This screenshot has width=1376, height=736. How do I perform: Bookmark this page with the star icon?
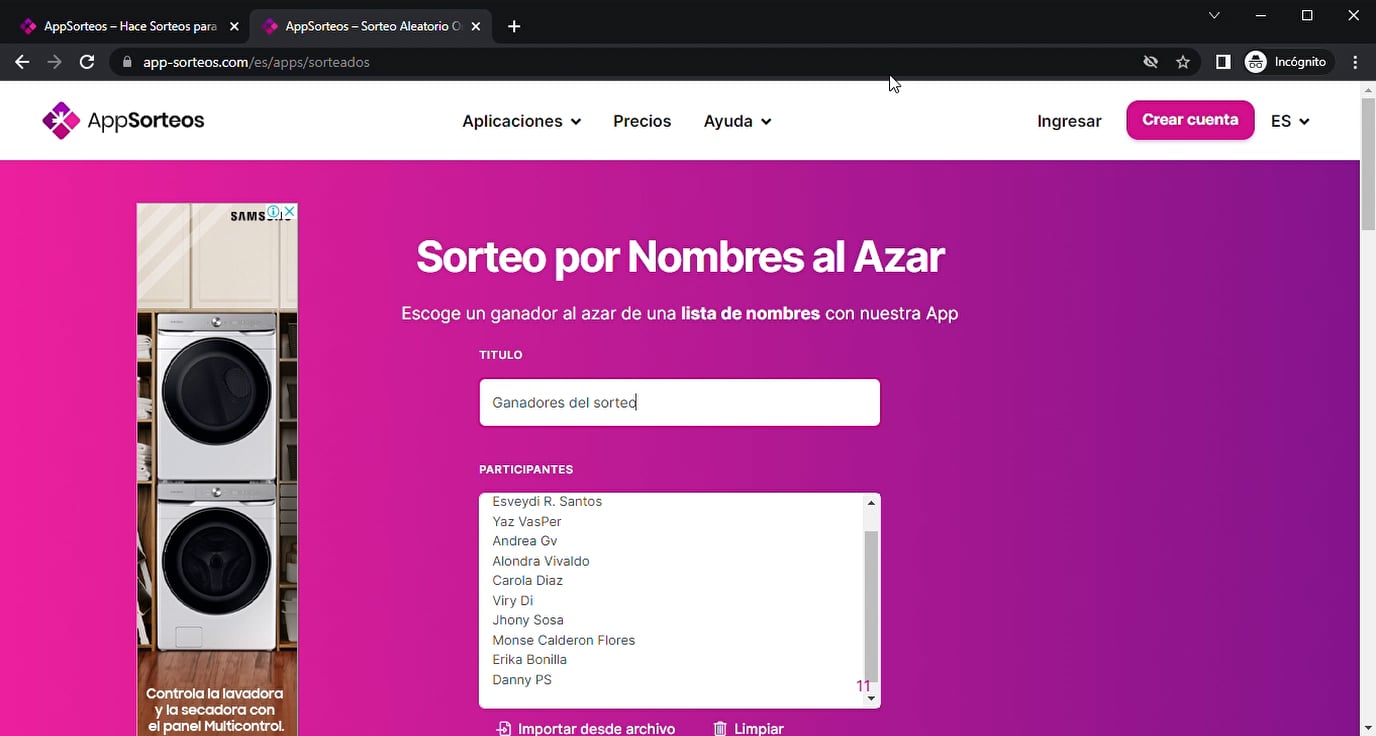pos(1183,62)
